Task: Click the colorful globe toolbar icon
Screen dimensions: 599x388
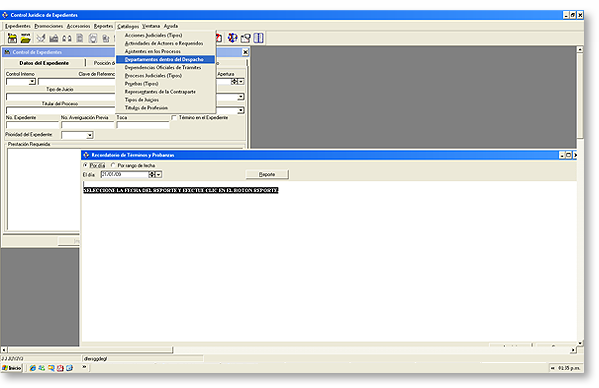Action: 232,38
